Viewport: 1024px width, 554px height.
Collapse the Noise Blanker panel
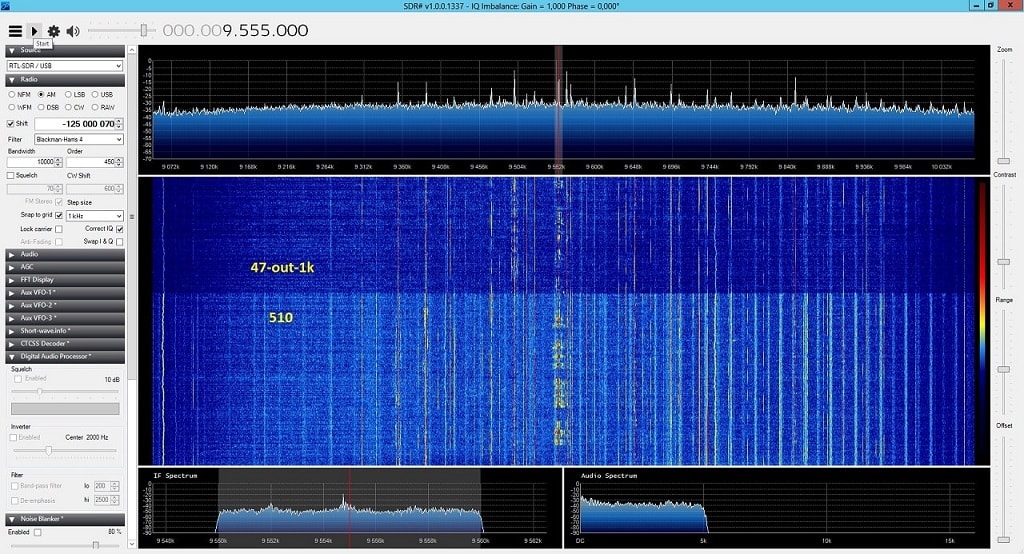tap(65, 519)
